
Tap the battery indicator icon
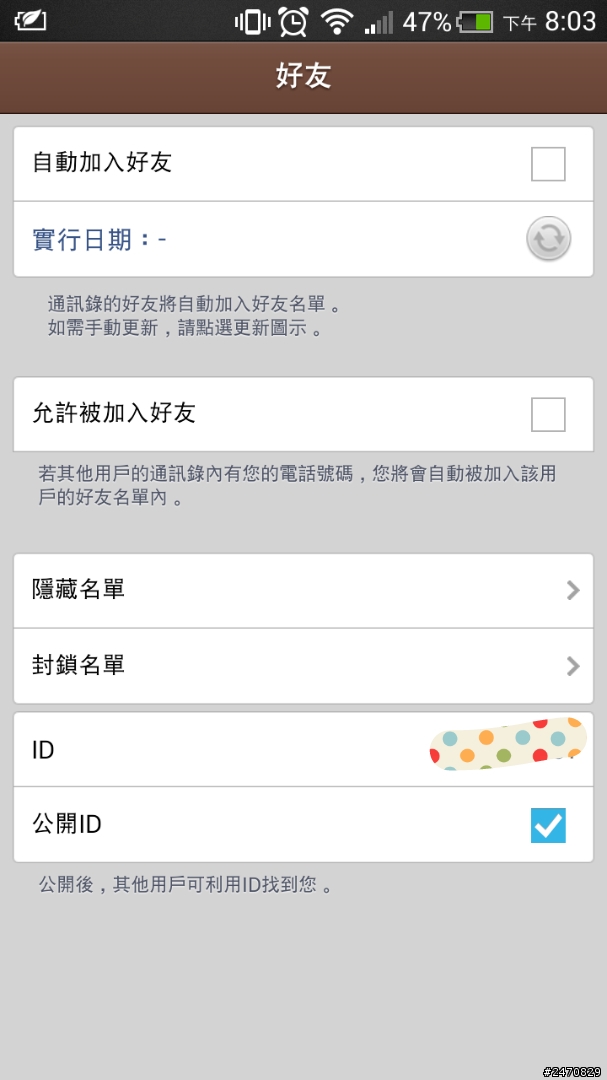pyautogui.click(x=475, y=22)
